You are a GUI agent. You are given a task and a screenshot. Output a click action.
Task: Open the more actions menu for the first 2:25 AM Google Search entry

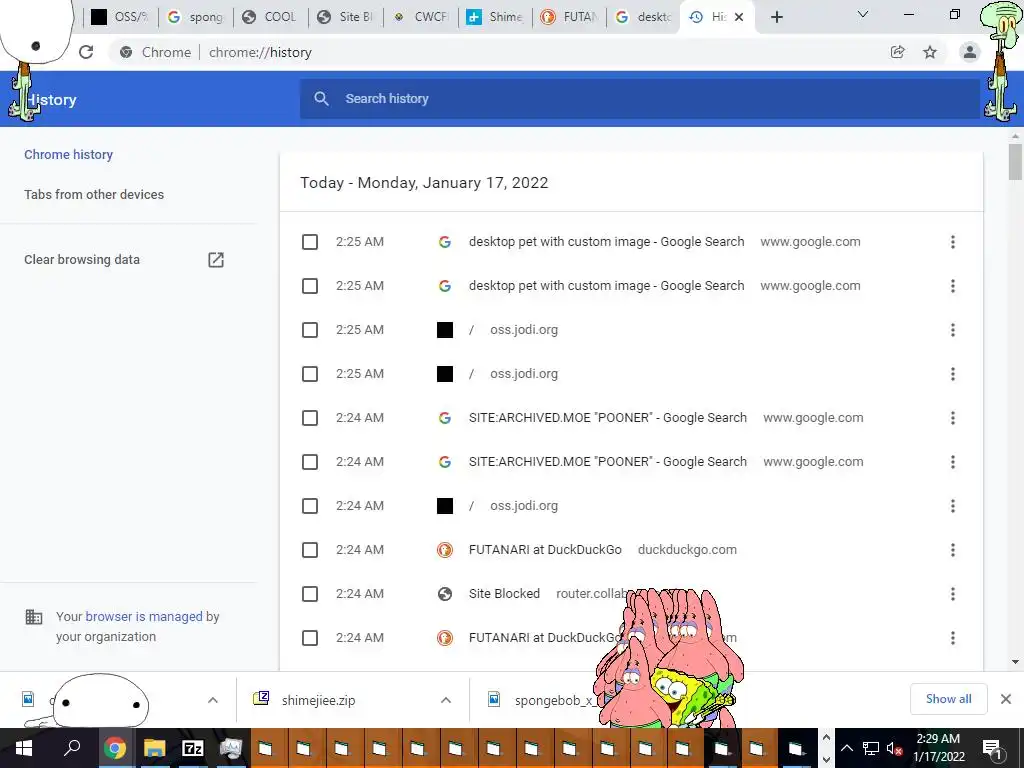point(953,242)
